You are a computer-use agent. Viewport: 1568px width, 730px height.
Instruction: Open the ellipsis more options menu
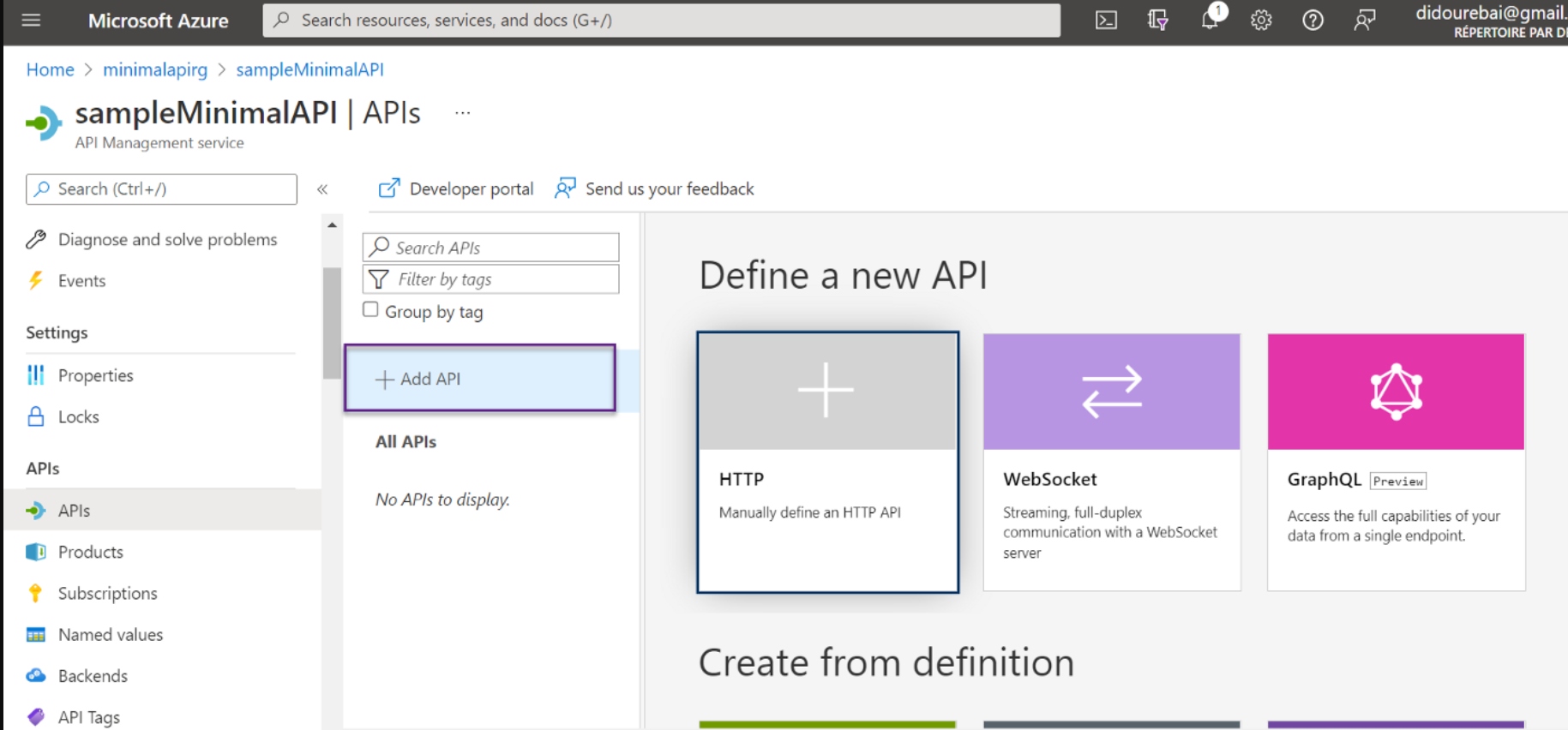coord(463,113)
